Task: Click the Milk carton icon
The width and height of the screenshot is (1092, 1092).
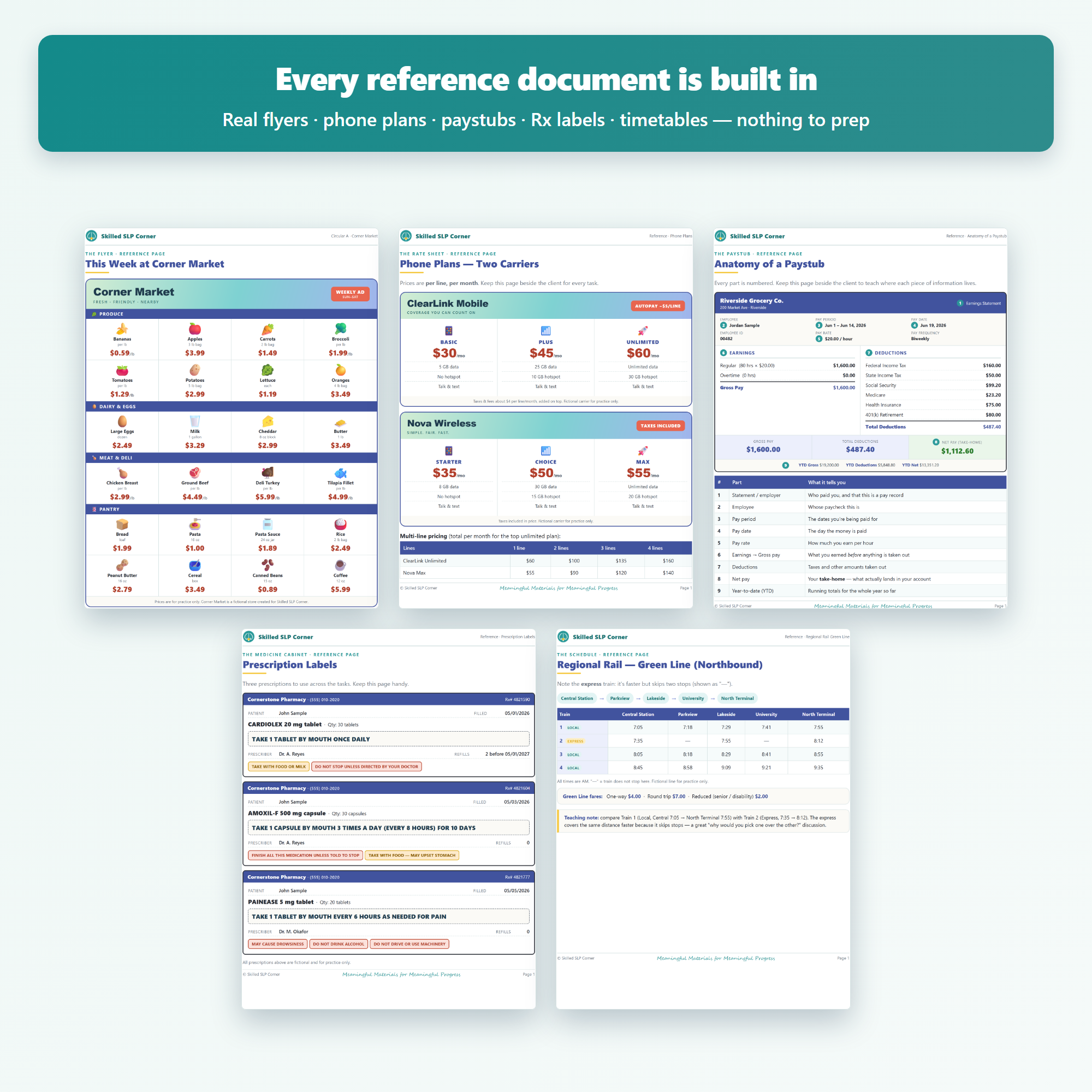Action: click(x=195, y=421)
